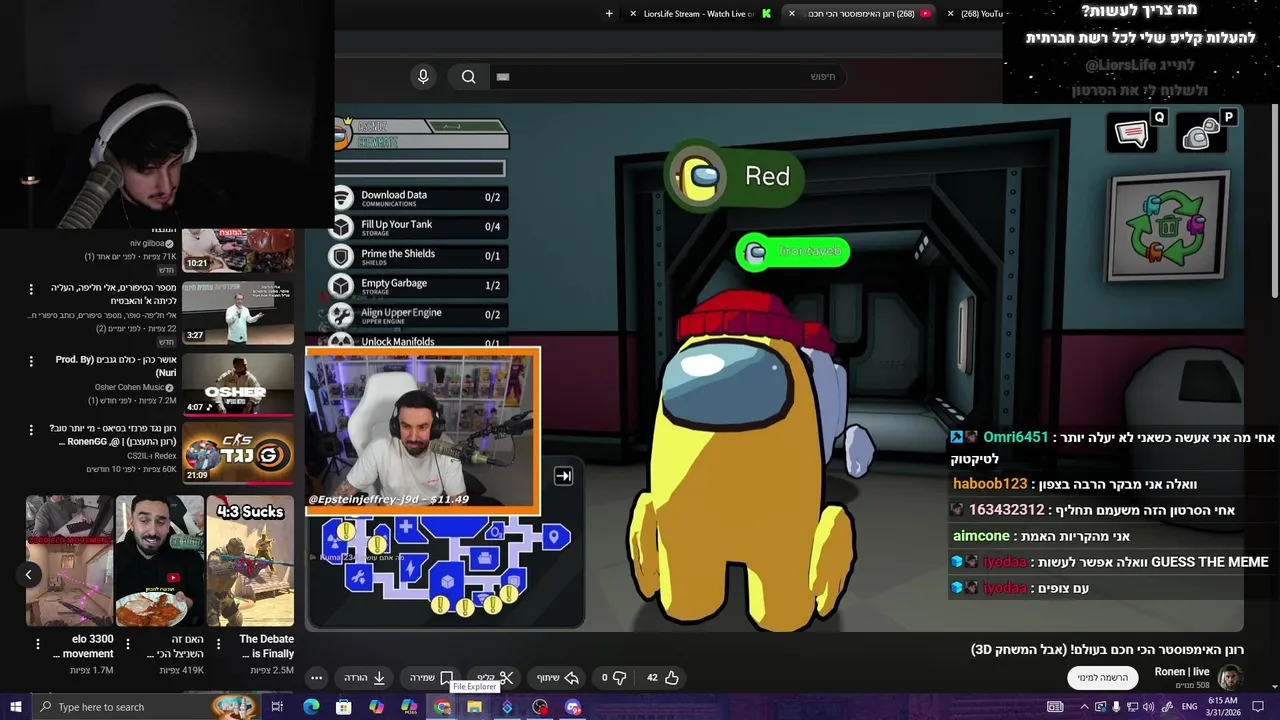Screen dimensions: 1280x720
Task: Click the page vertical scrollbar
Action: point(1274,200)
